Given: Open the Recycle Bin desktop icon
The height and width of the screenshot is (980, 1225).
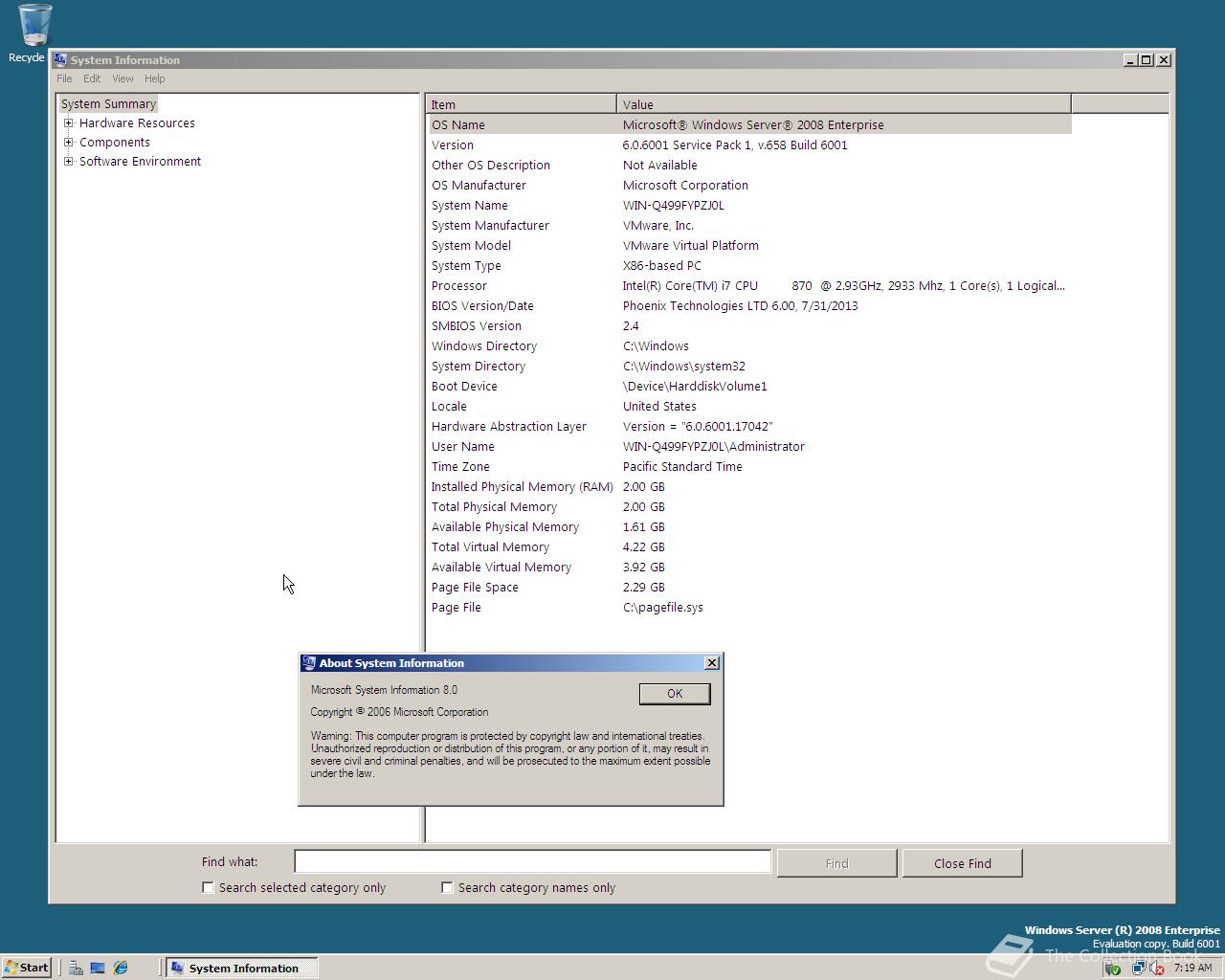Looking at the screenshot, I should tap(33, 33).
